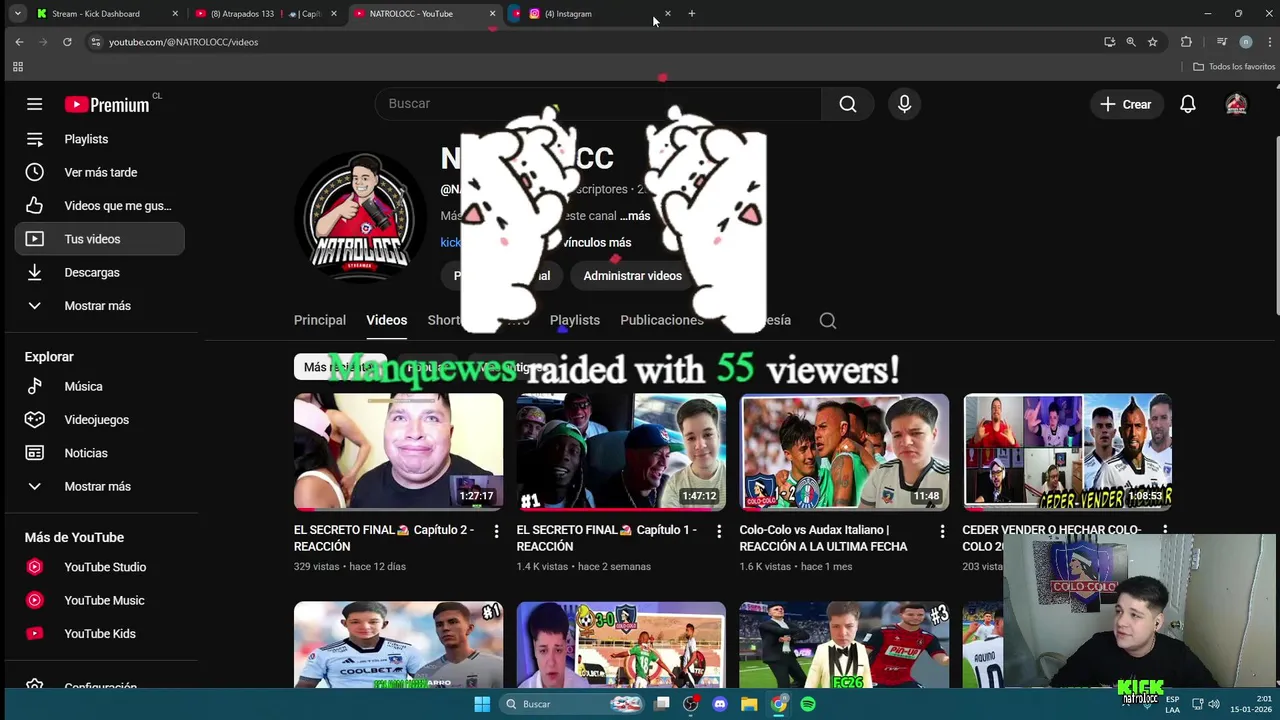Select Tus videos in sidebar
Screen dimensions: 1280x720
click(x=100, y=239)
